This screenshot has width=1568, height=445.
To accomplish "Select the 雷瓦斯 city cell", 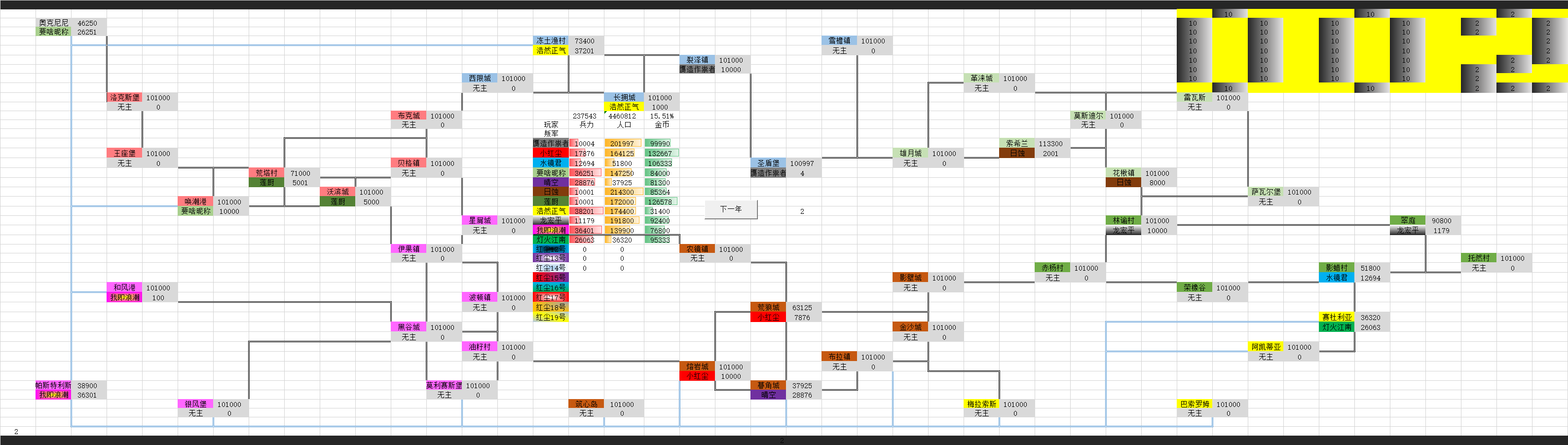I will click(x=1195, y=97).
